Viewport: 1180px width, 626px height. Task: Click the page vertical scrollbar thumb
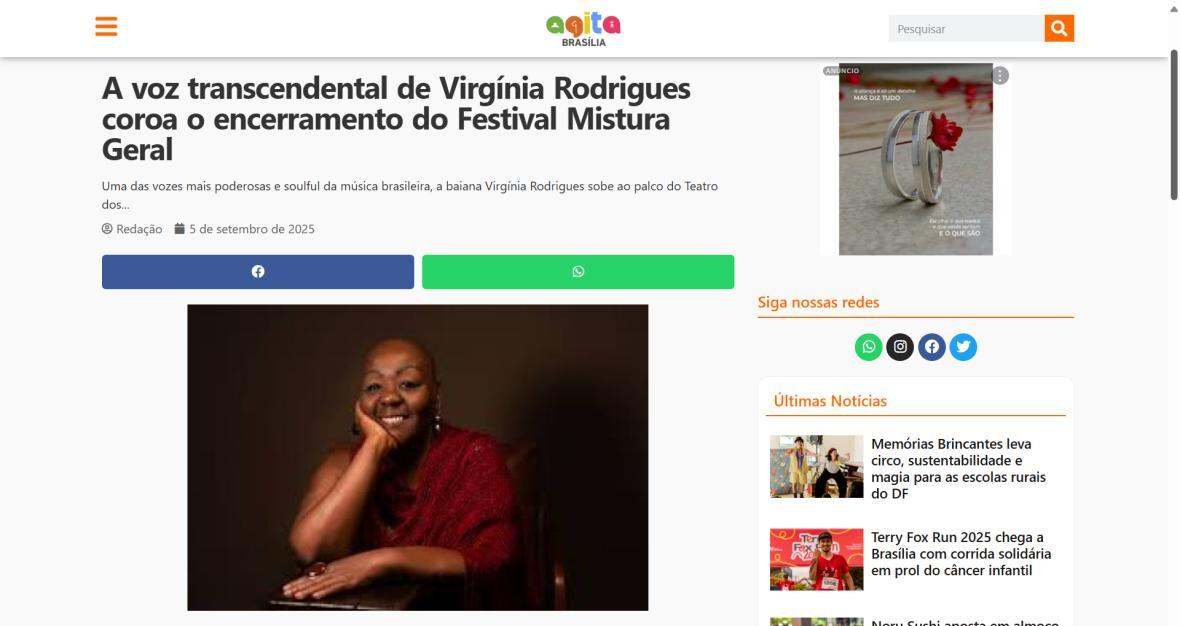[1174, 124]
